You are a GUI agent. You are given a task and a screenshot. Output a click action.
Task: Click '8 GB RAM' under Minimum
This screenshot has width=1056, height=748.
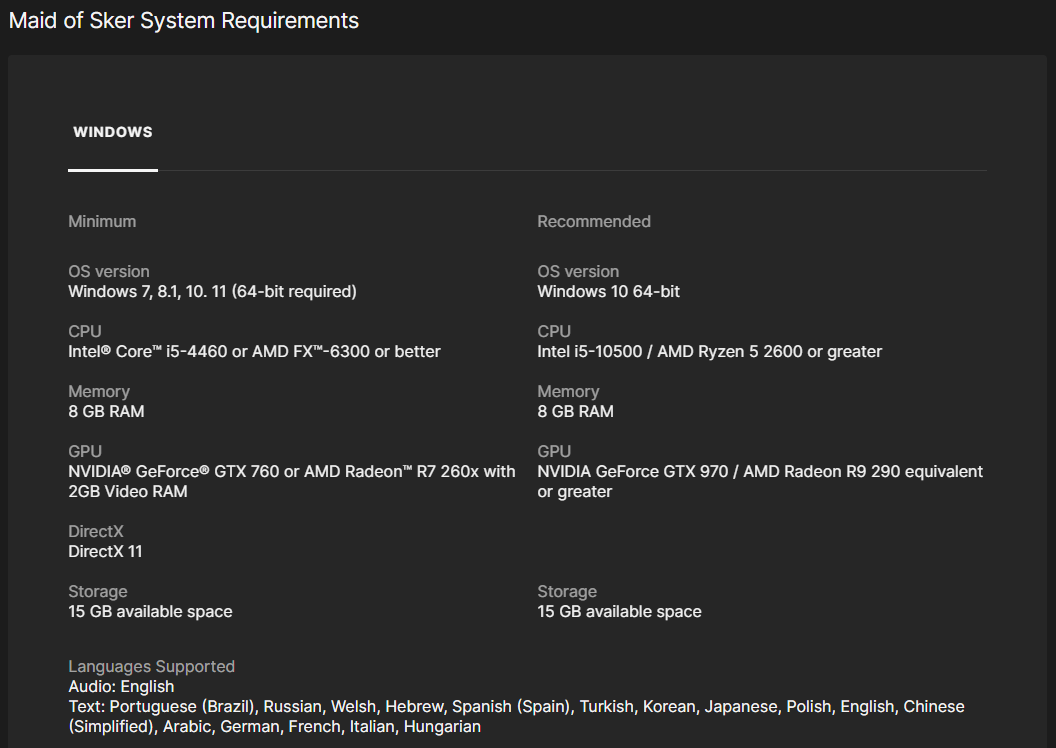[106, 411]
